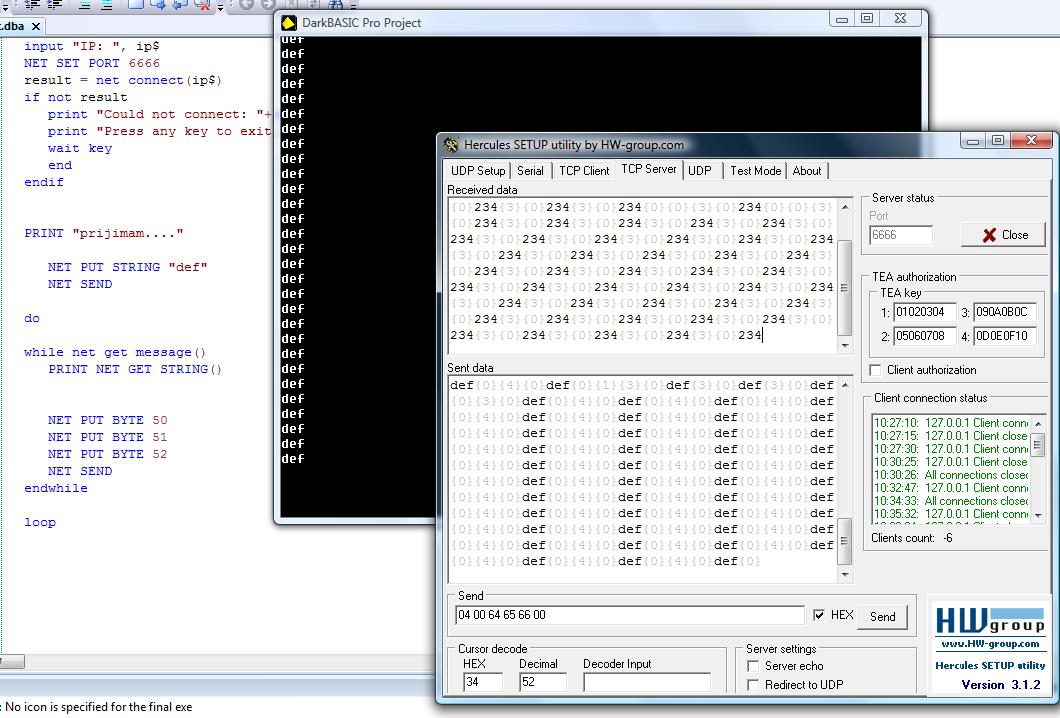The image size is (1060, 718).
Task: Click the binoculars find icon in editor toolbar
Action: [336, 5]
